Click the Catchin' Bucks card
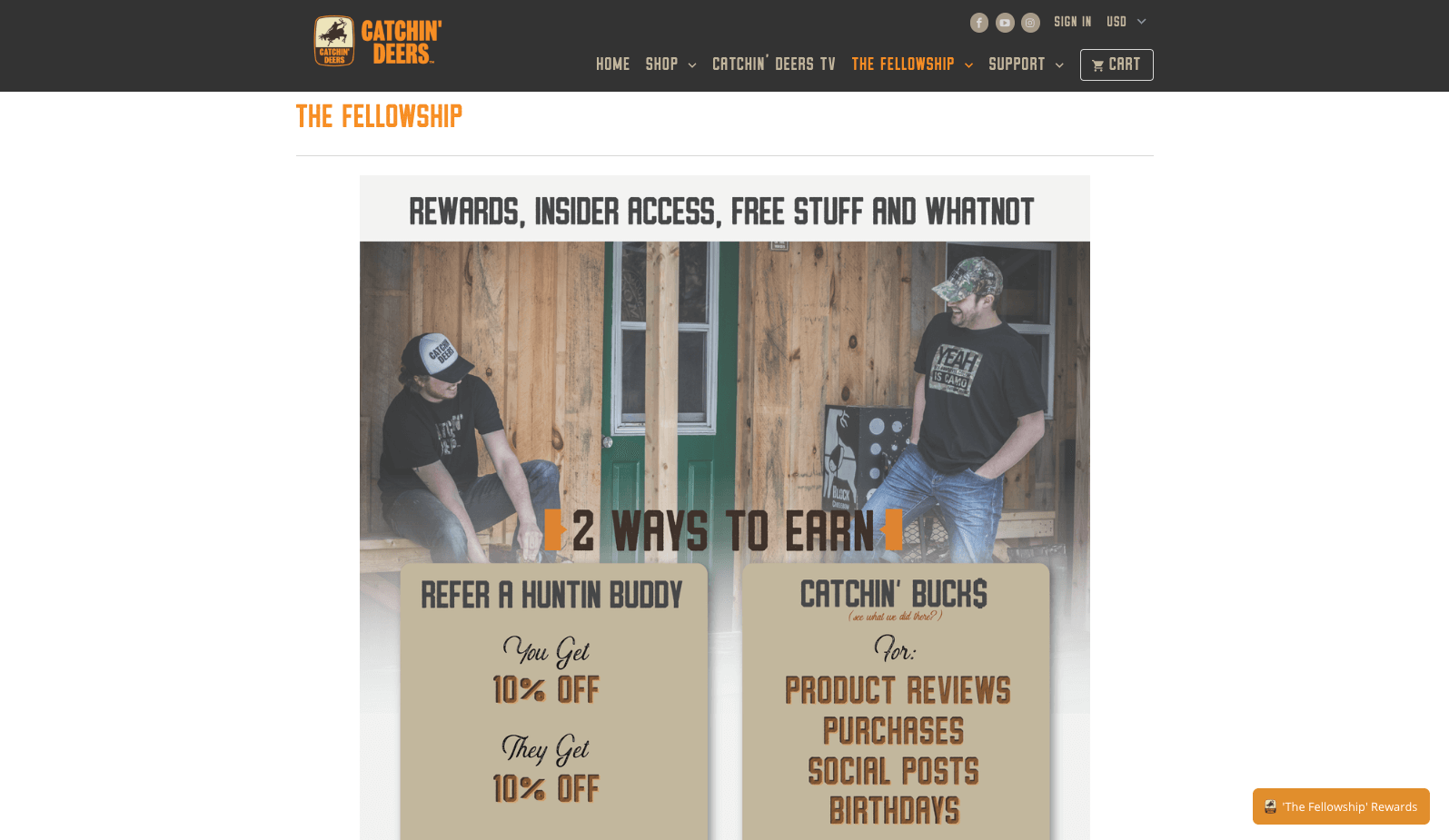1449x840 pixels. [x=896, y=701]
